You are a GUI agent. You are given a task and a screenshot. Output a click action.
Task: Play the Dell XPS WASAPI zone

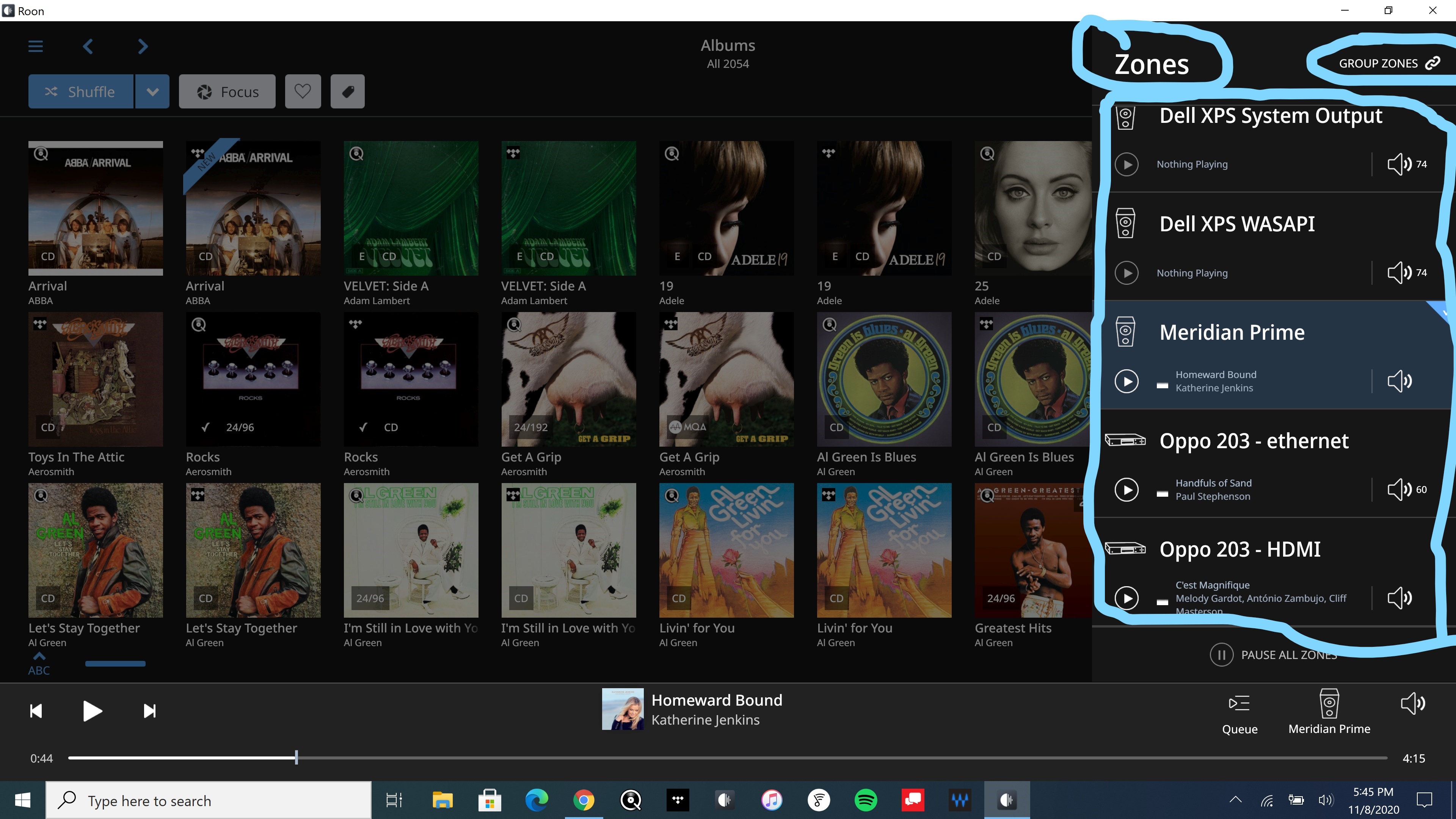(x=1127, y=273)
